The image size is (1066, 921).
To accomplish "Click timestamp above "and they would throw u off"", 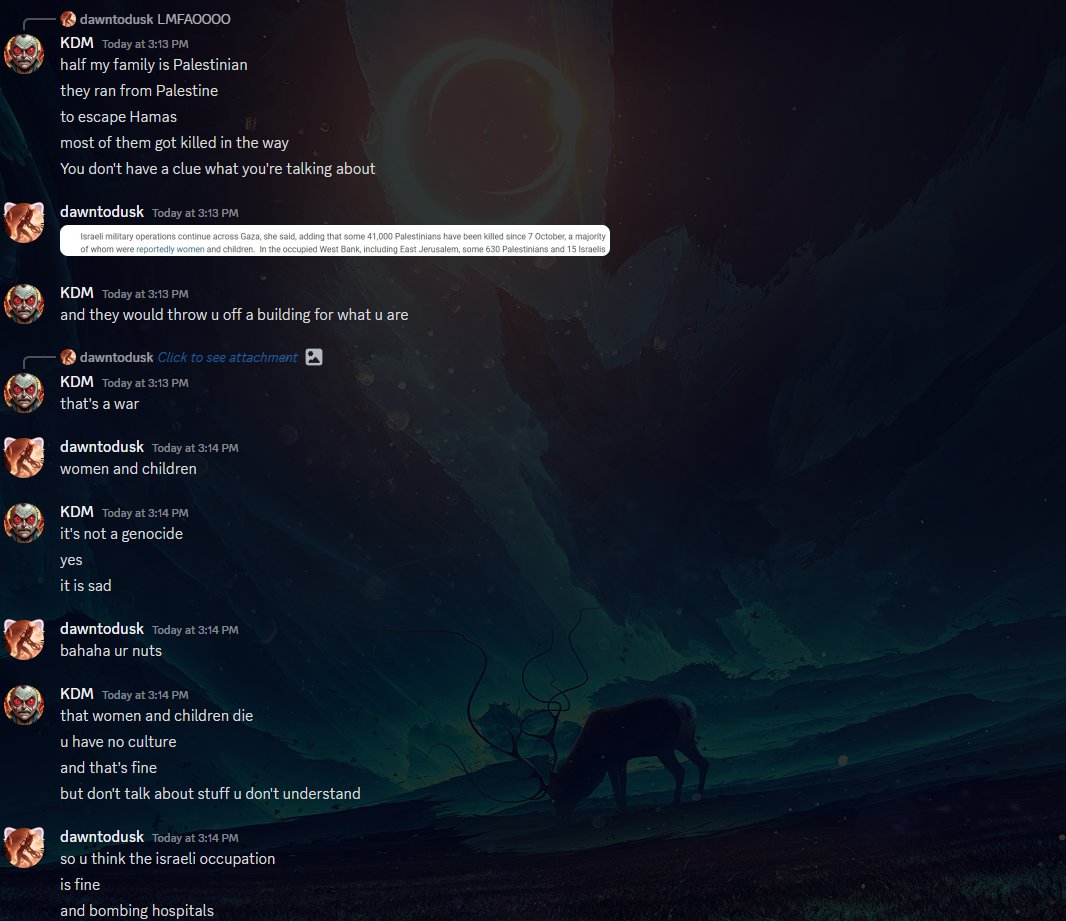I will click(145, 294).
